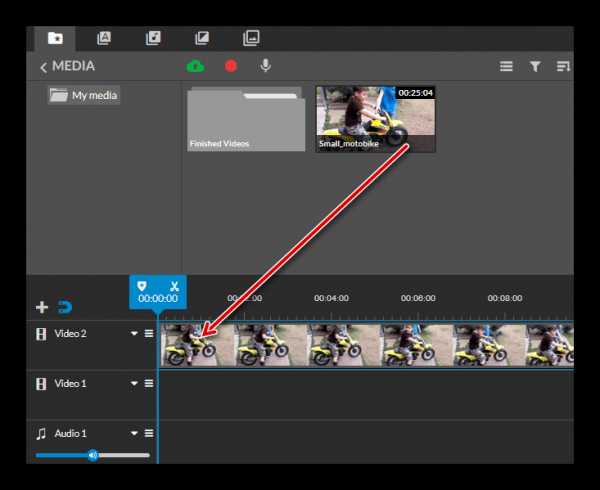
Task: Select the Small_motobike video thumbnail
Action: coord(375,118)
